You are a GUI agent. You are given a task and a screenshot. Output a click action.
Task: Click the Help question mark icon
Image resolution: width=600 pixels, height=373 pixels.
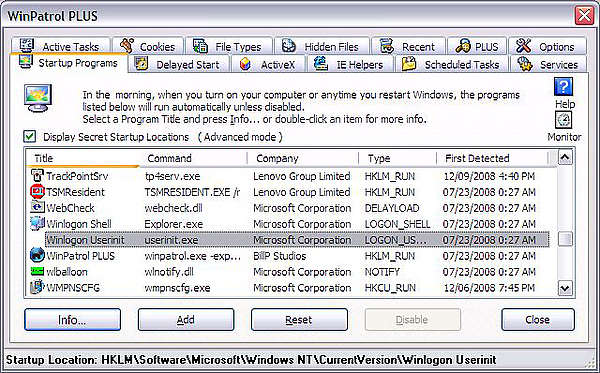[563, 87]
